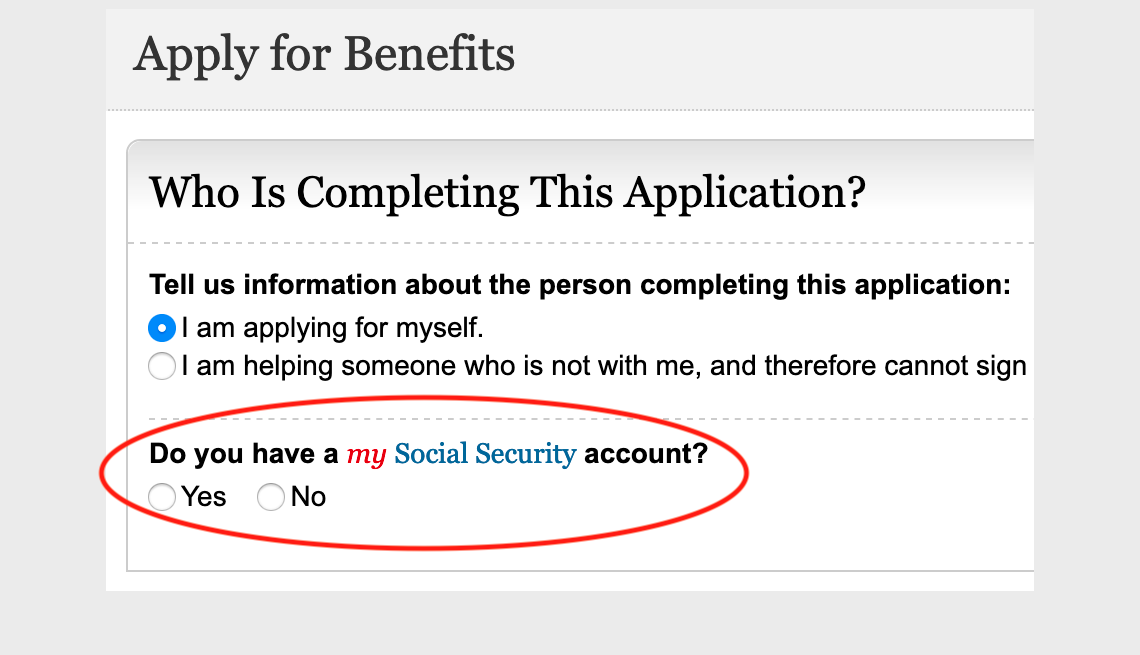Click the "Yes" label text

[x=203, y=497]
